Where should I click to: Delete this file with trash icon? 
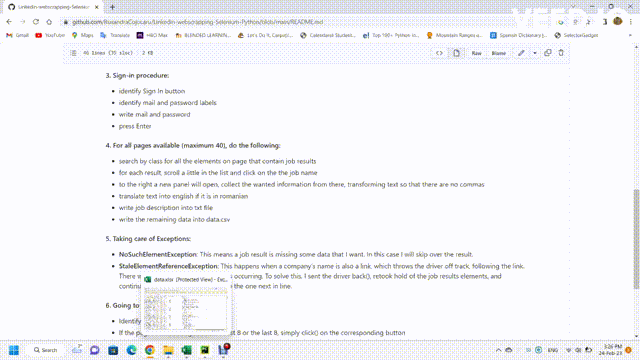[x=561, y=53]
